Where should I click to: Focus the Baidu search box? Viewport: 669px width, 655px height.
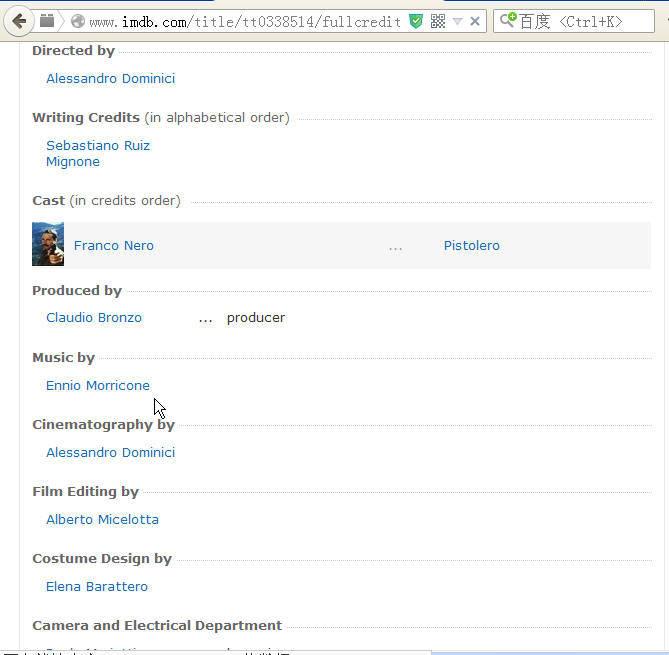pyautogui.click(x=574, y=21)
